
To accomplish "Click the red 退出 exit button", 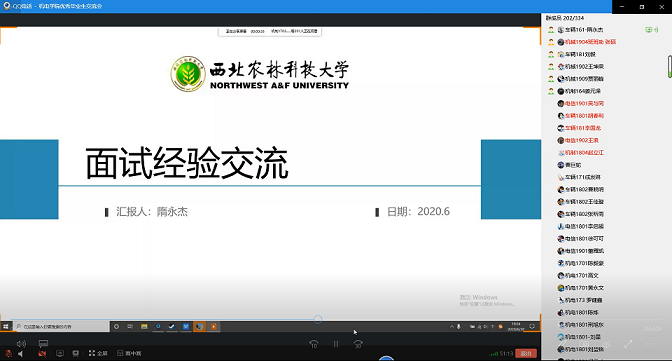I will click(526, 353).
